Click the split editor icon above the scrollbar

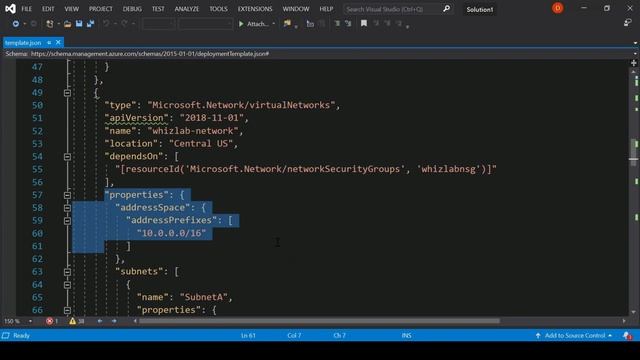[x=633, y=63]
